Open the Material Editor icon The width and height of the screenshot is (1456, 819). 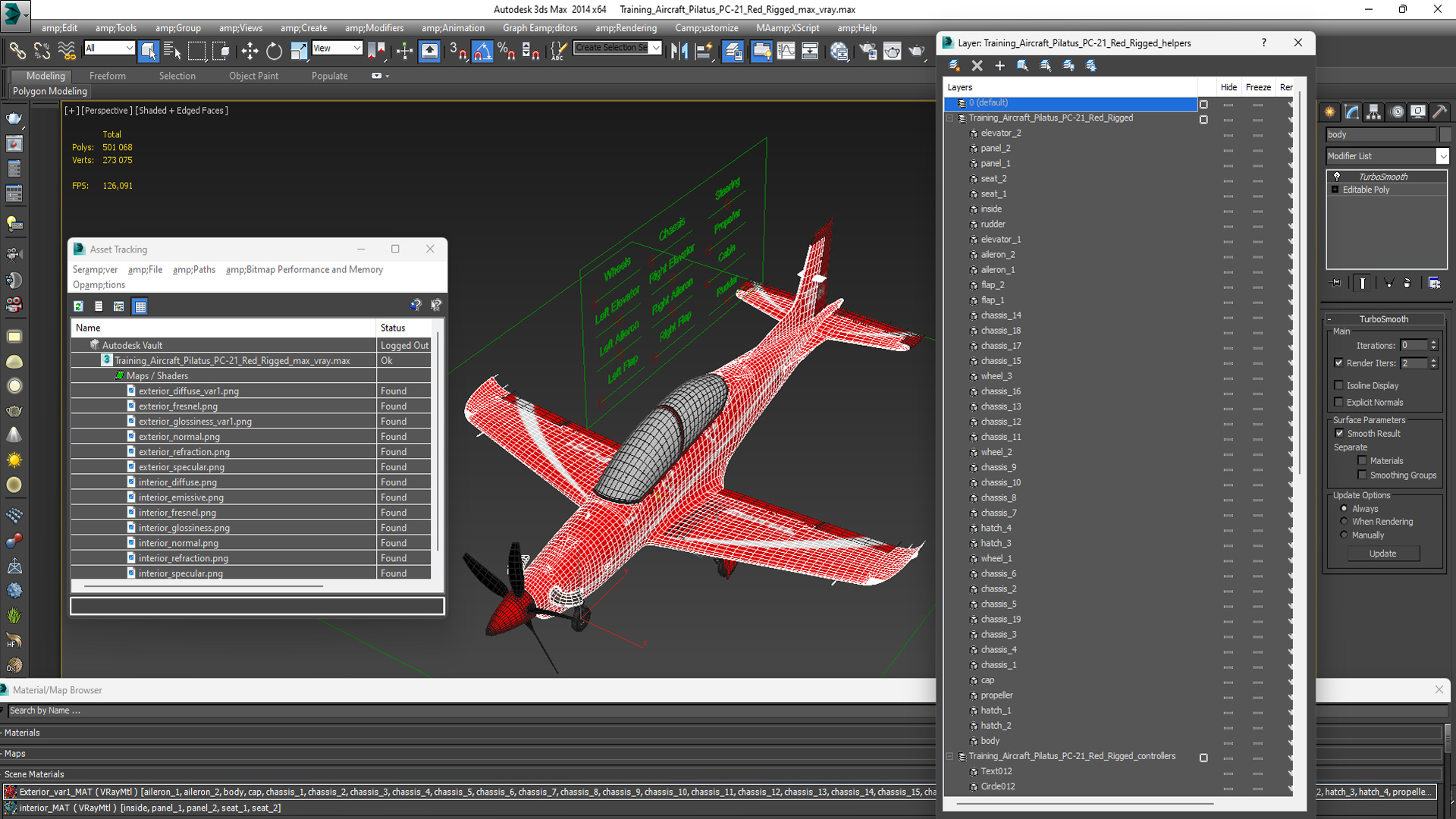(839, 51)
